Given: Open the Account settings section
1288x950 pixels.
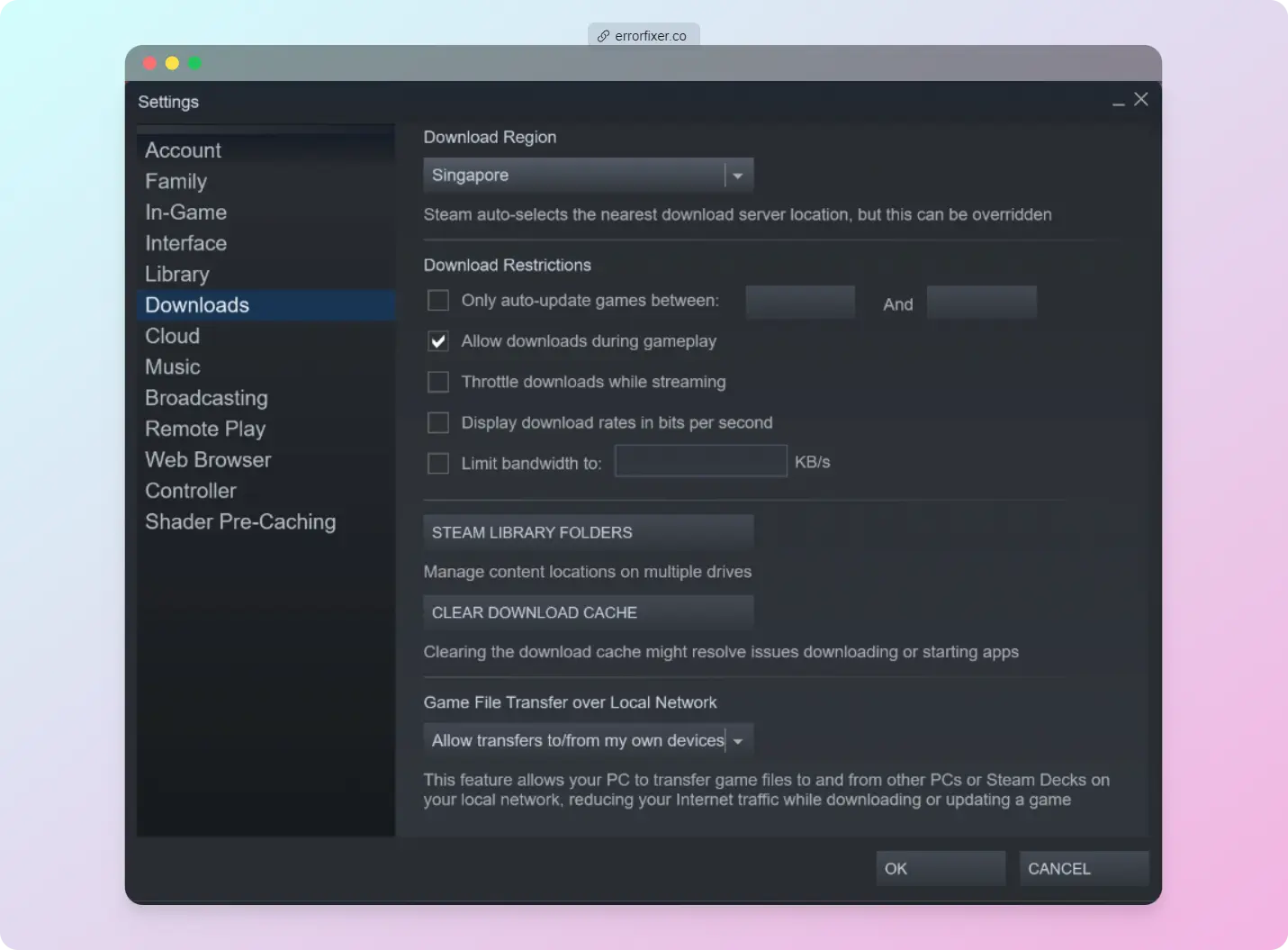Looking at the screenshot, I should [183, 149].
